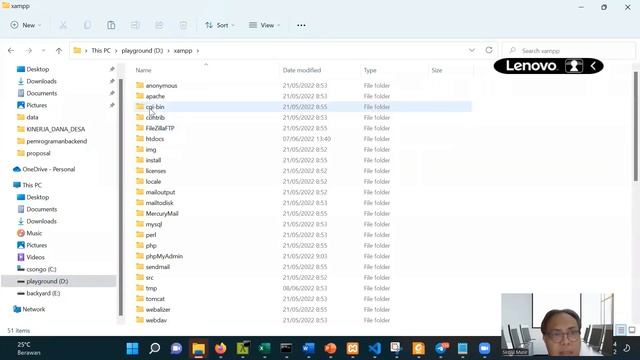Screen dimensions: 640x360
Task: Open the Windows Start menu
Action: [x=132, y=348]
